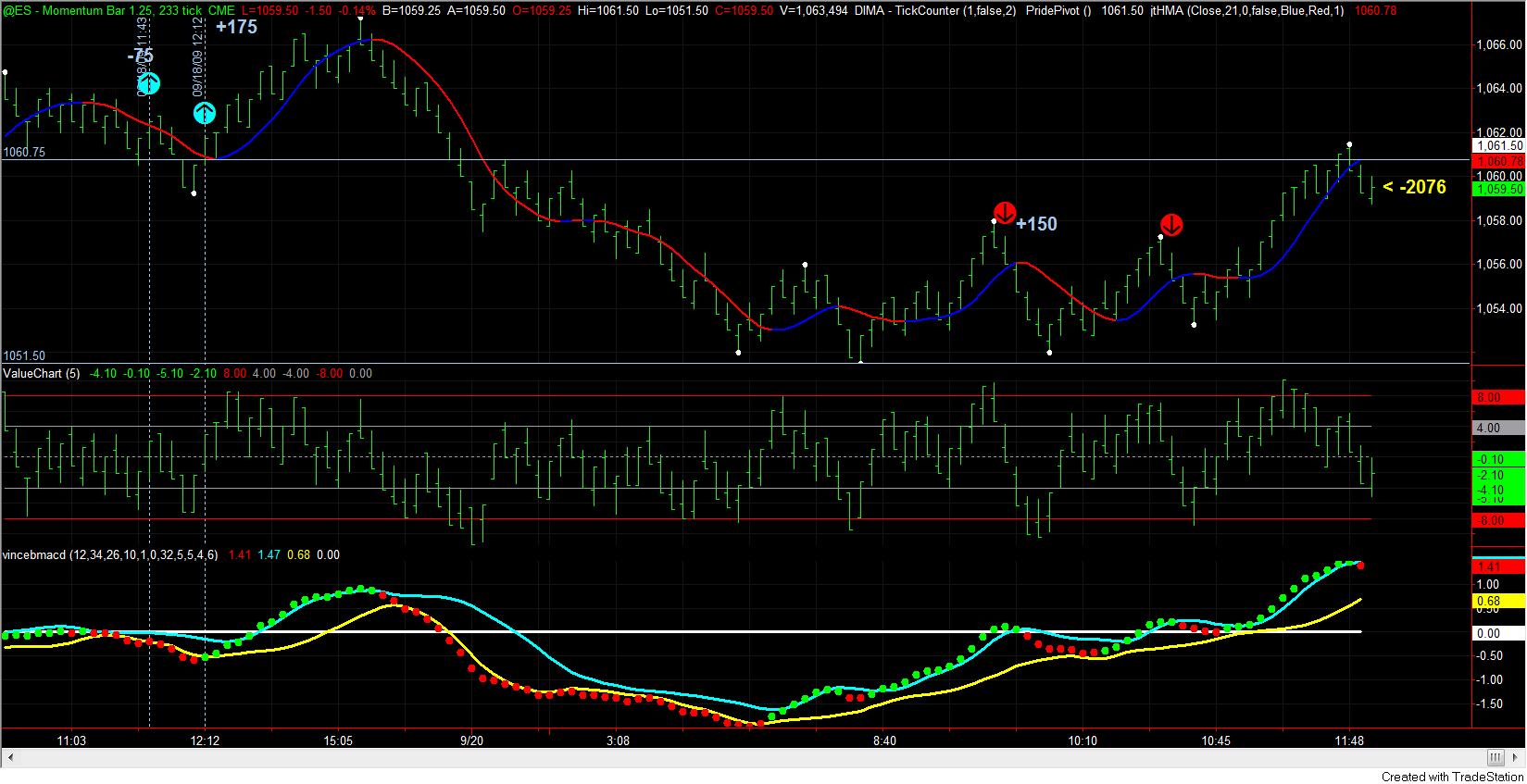Click the red down-arrow marker beside +150
The height and width of the screenshot is (784, 1527).
pyautogui.click(x=1005, y=211)
